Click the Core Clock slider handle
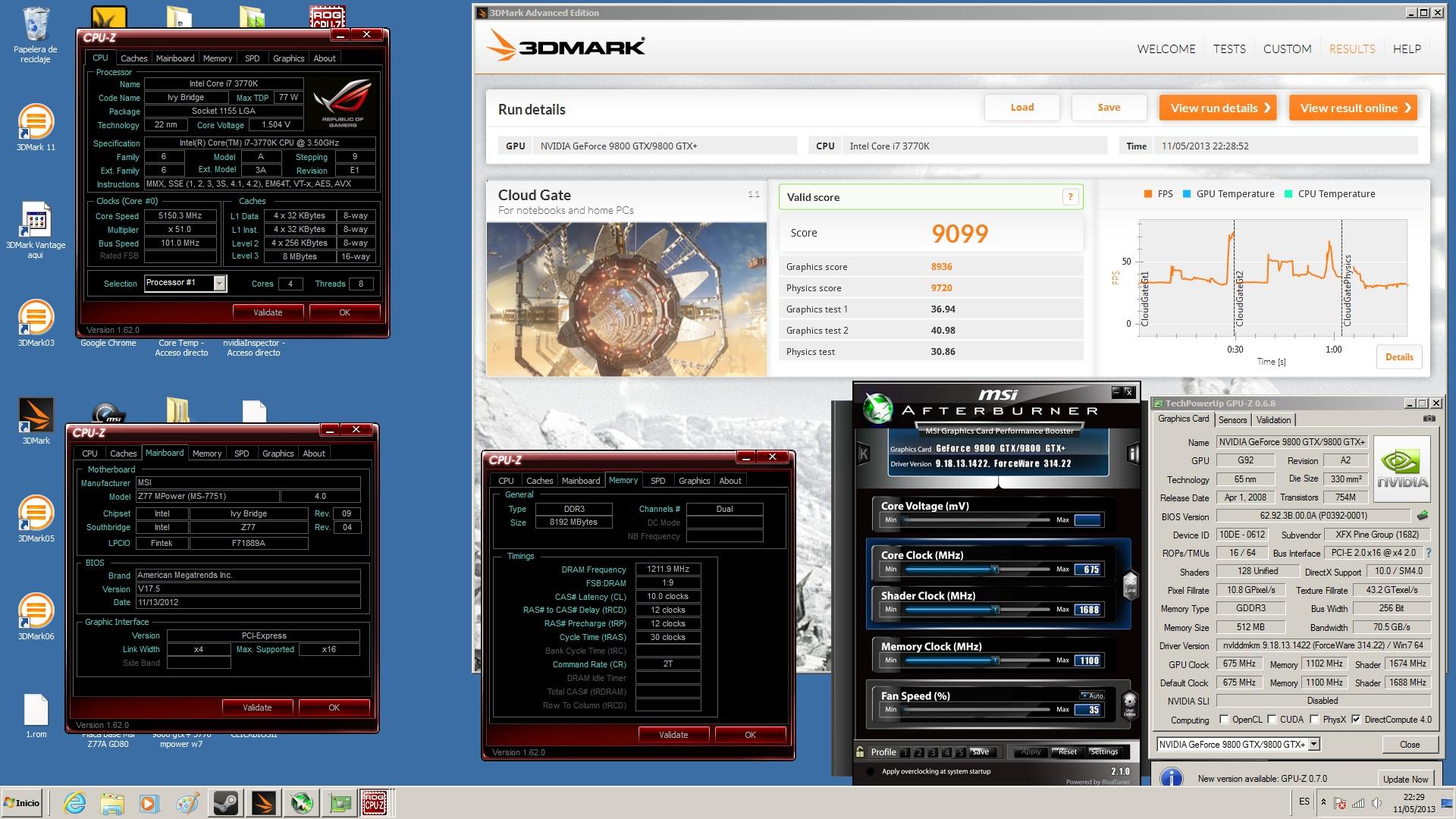 point(994,569)
